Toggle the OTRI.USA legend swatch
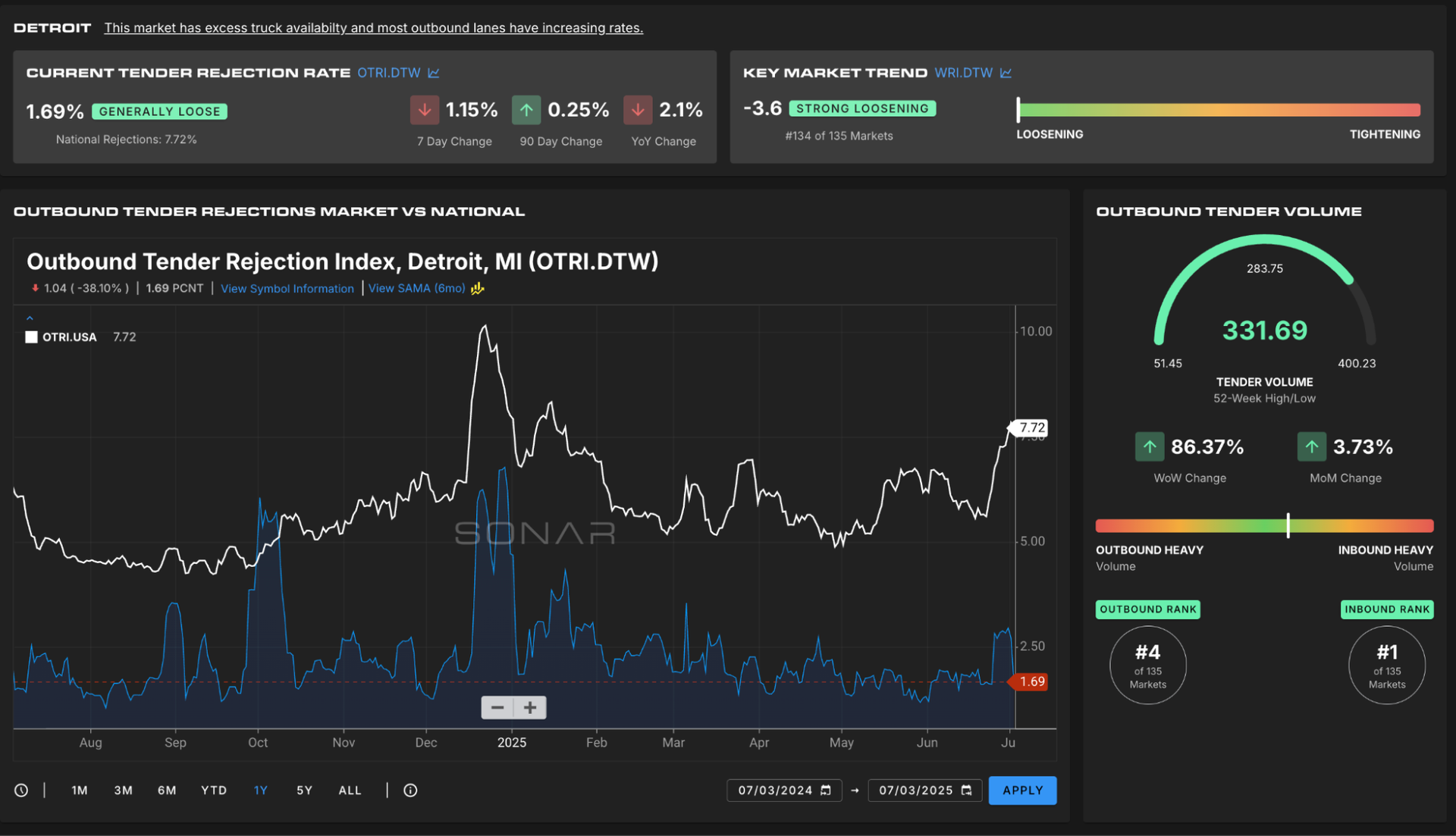 [31, 337]
